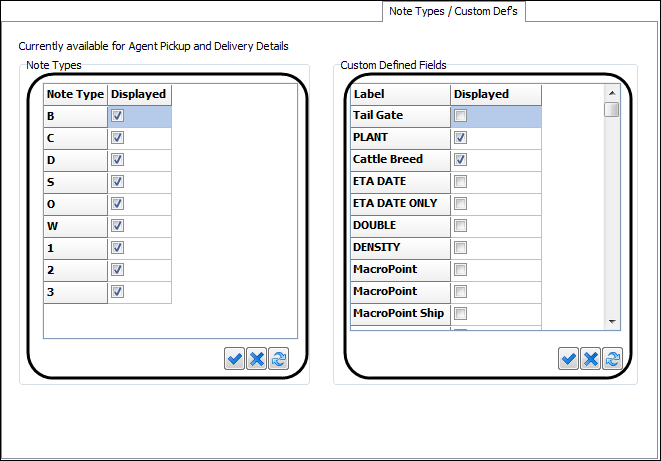Screen dimensions: 661x461
Task: Refresh the Note Types grid
Action: (279, 359)
